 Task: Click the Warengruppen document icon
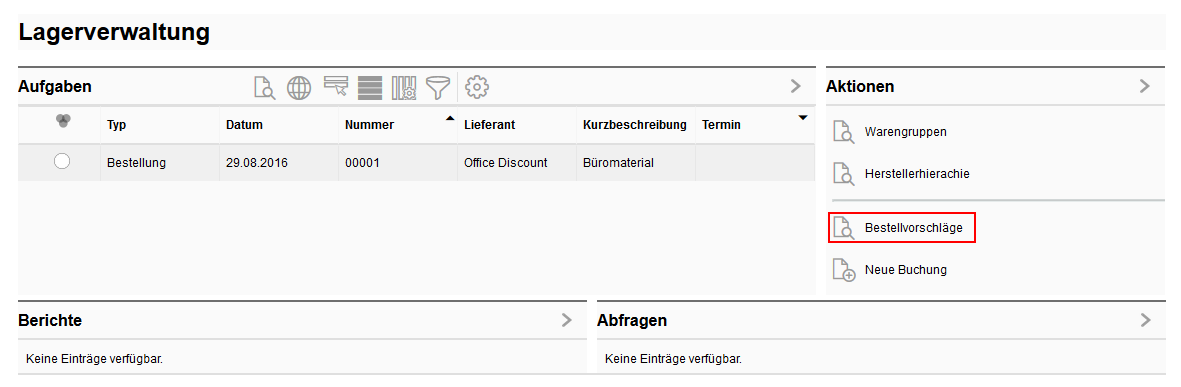844,131
